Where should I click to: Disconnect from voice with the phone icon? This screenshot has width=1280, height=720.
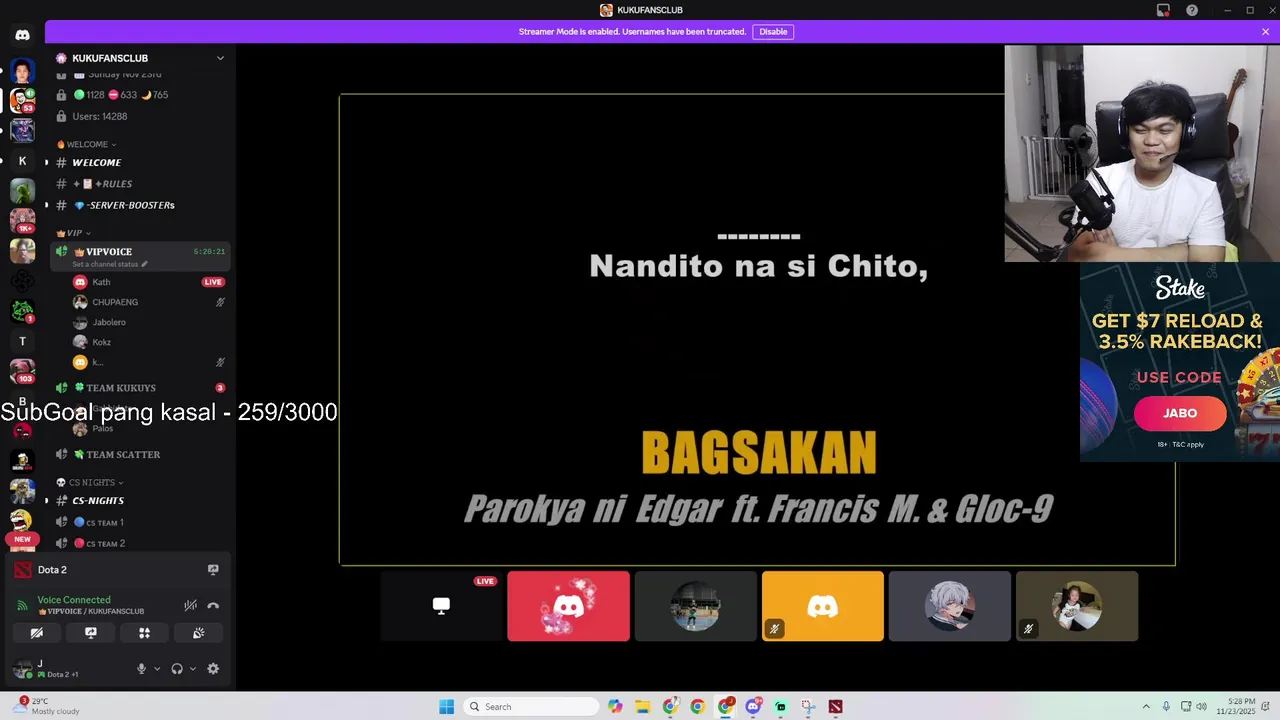(x=213, y=605)
